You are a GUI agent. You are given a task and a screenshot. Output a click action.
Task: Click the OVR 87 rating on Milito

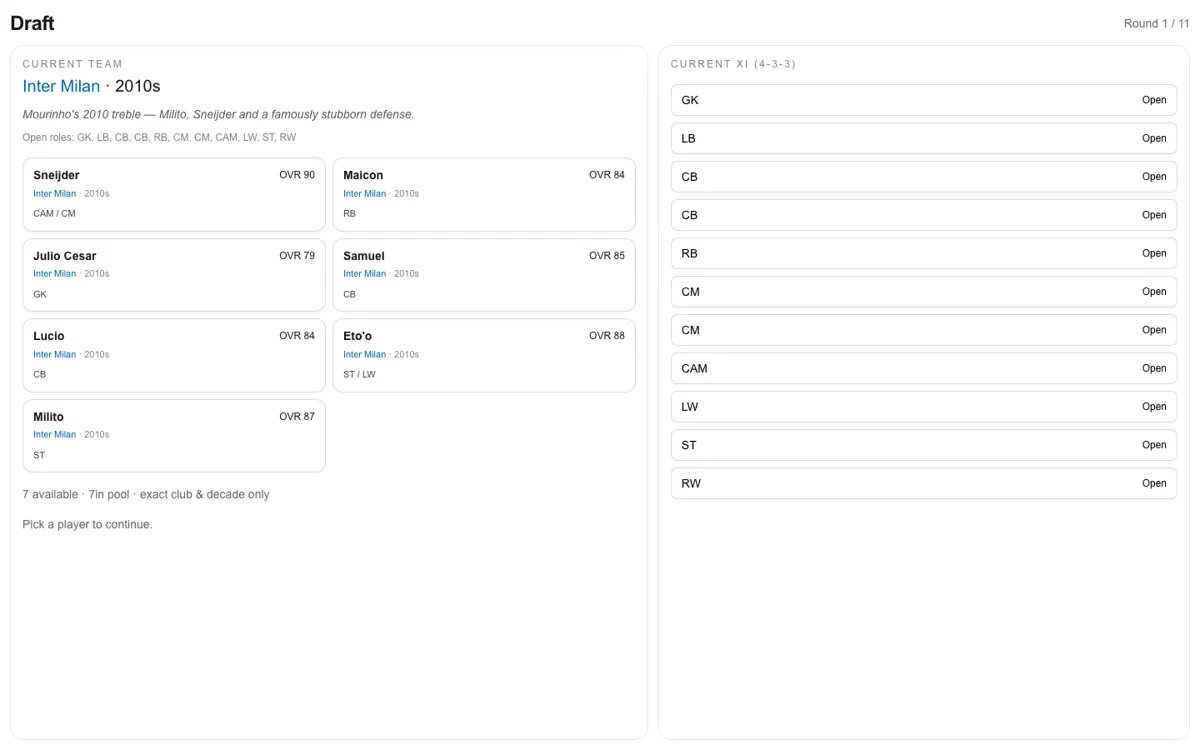(297, 417)
